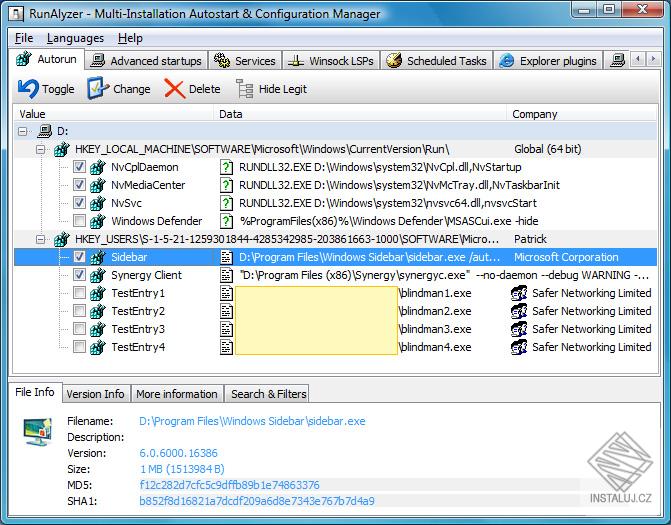The height and width of the screenshot is (525, 671).
Task: Uncheck the Synergy Client checkbox
Action: coord(79,275)
